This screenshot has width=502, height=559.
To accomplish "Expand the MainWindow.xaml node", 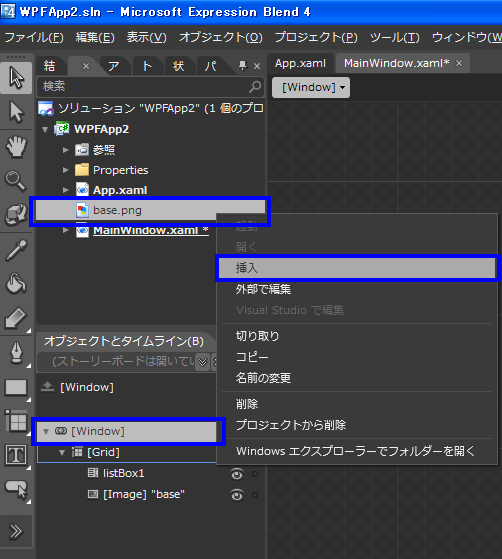I will (66, 230).
